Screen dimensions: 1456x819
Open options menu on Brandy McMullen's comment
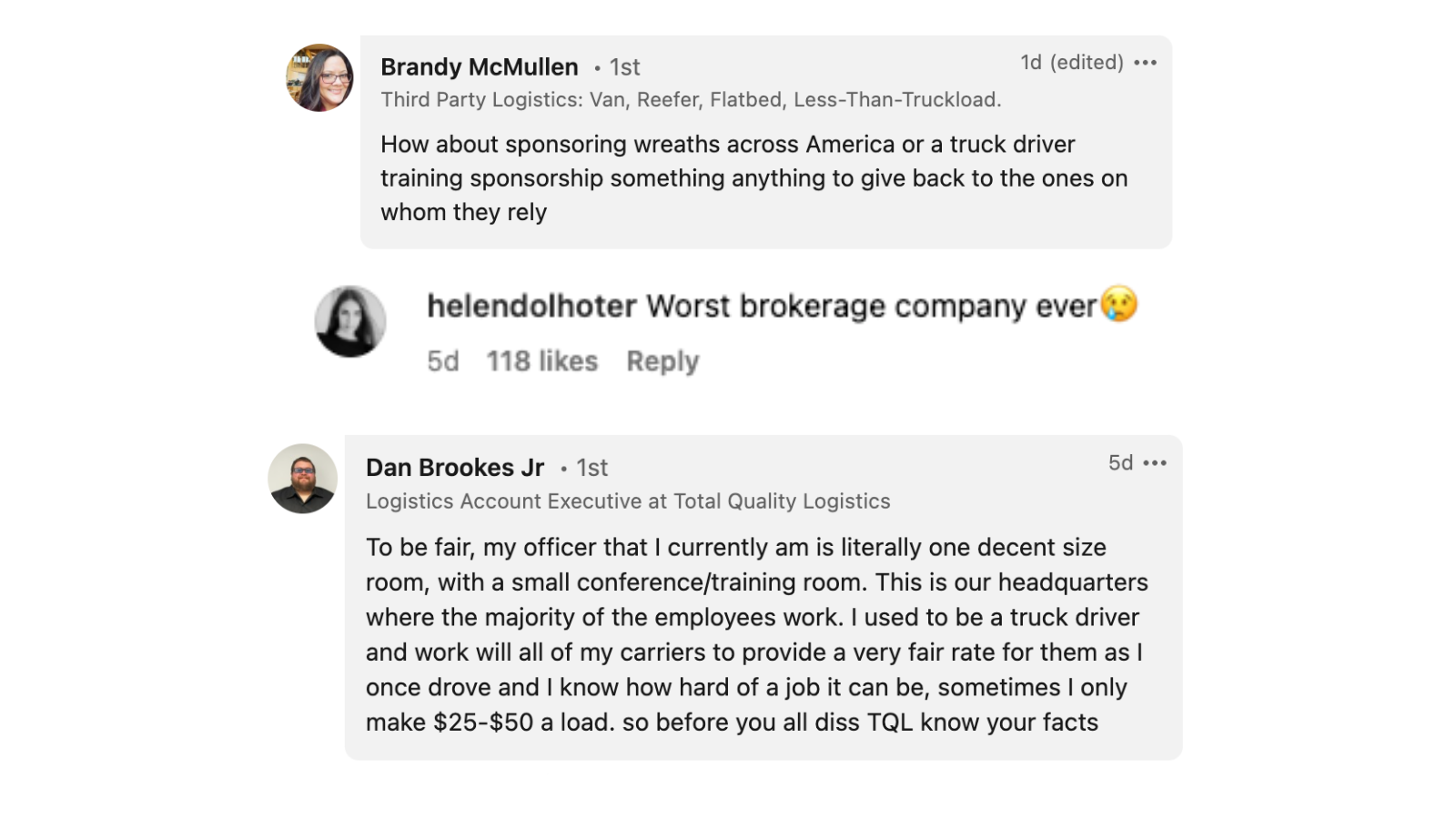(1146, 63)
